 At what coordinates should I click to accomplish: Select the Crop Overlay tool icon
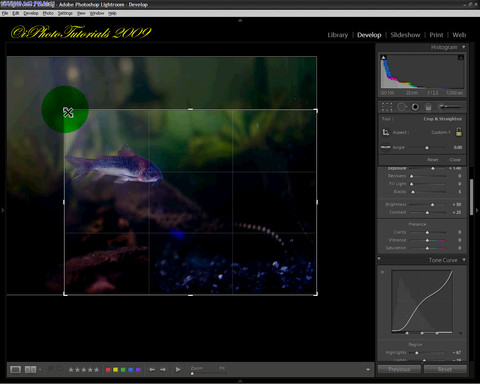(387, 107)
